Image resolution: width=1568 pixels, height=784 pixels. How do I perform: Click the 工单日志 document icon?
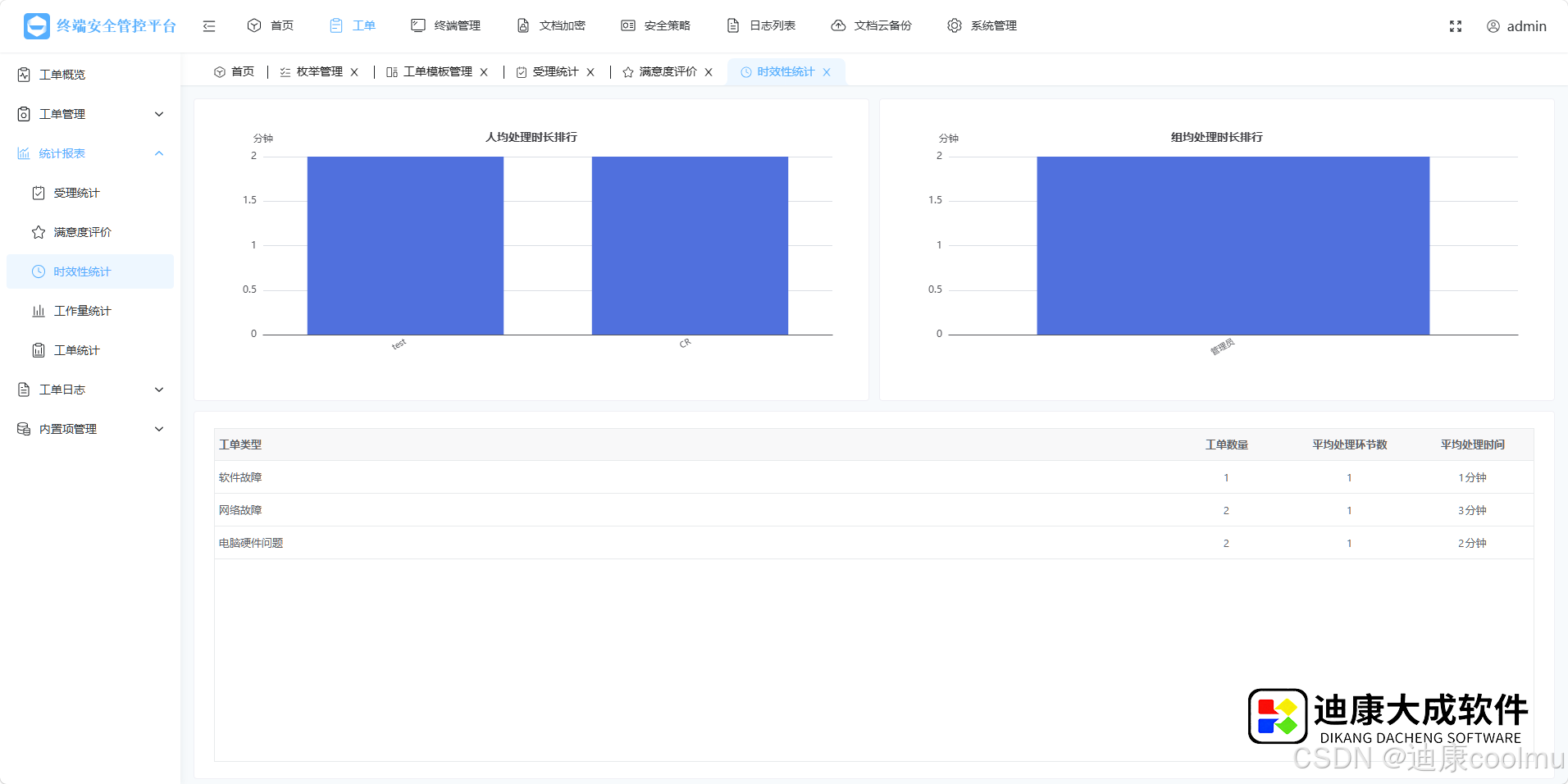click(x=24, y=390)
